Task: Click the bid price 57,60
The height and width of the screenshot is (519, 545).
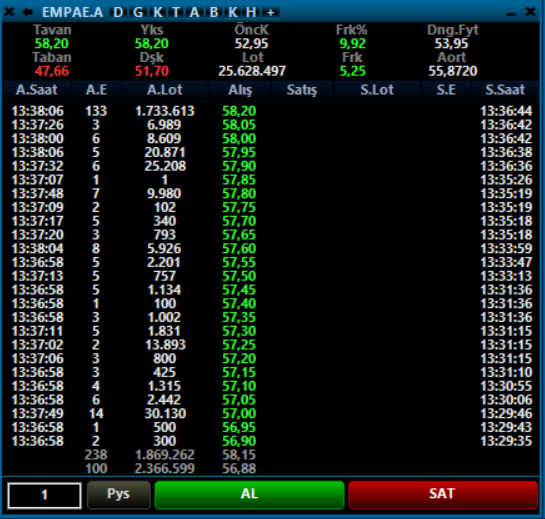Action: coord(239,249)
